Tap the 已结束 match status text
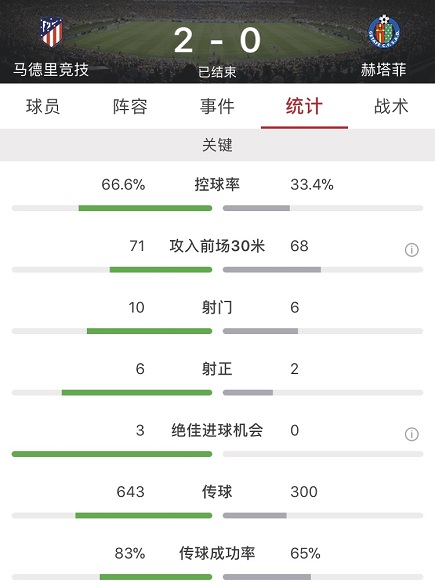Screen dimensions: 435x588 click(217, 72)
